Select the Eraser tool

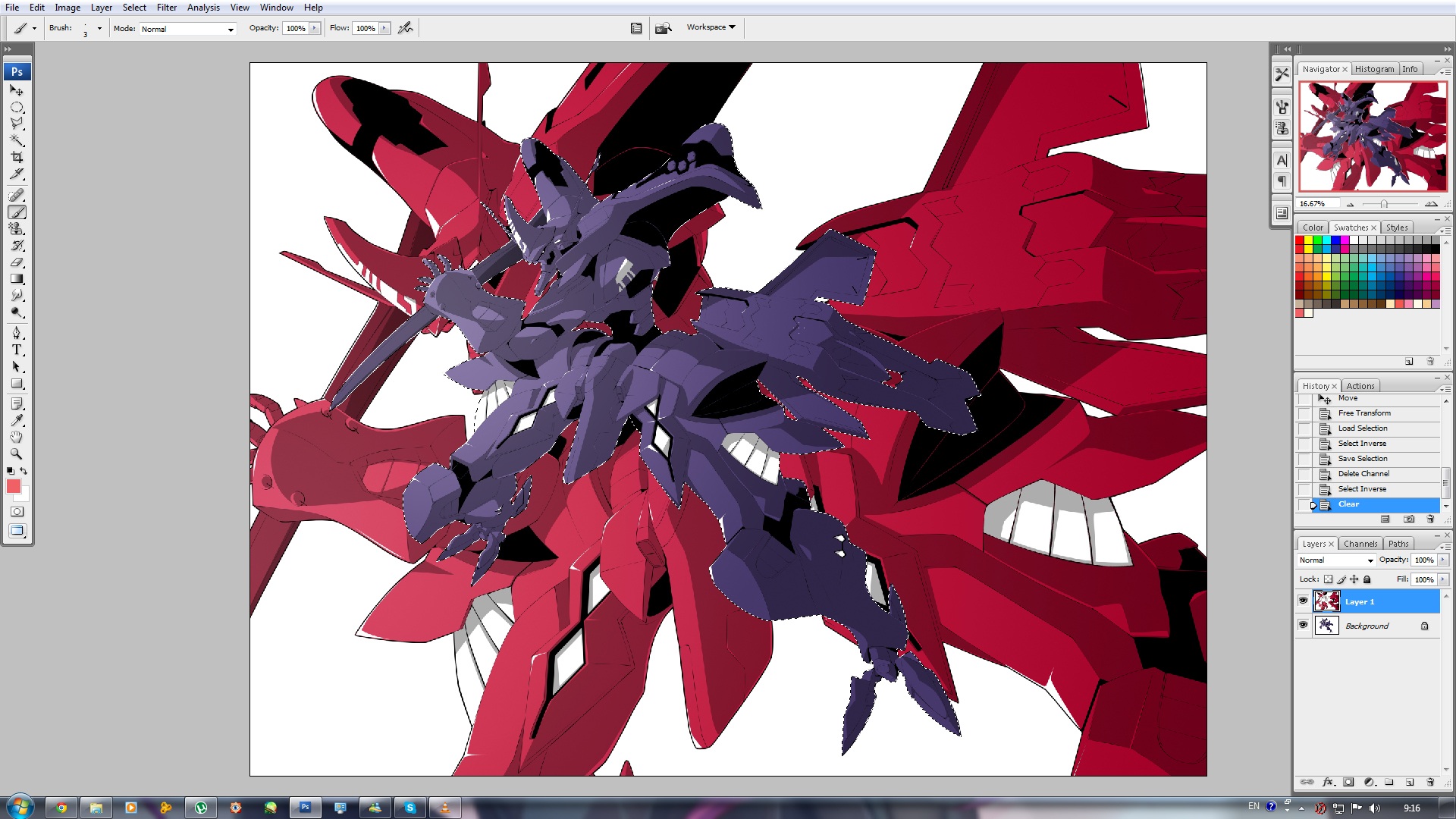[x=17, y=262]
